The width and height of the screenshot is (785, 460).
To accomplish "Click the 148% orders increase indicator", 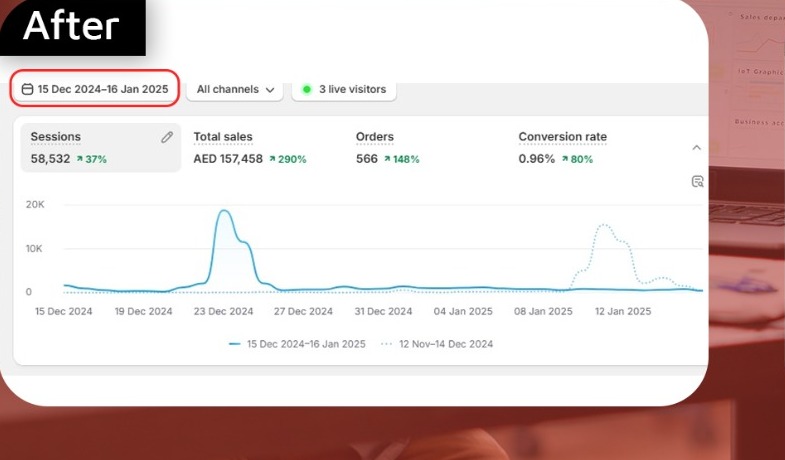I will point(402,159).
